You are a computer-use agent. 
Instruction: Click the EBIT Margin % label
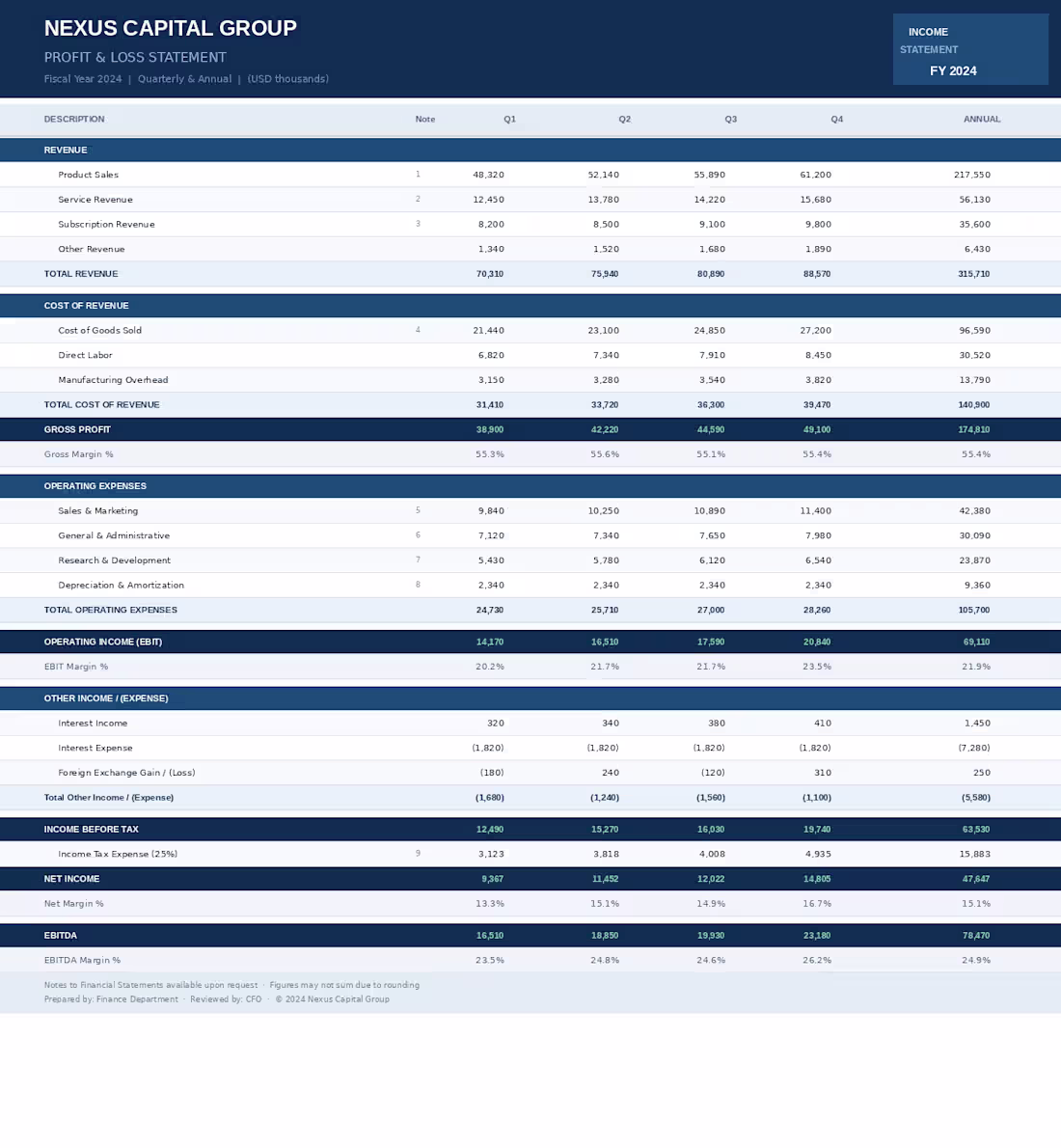tap(76, 667)
